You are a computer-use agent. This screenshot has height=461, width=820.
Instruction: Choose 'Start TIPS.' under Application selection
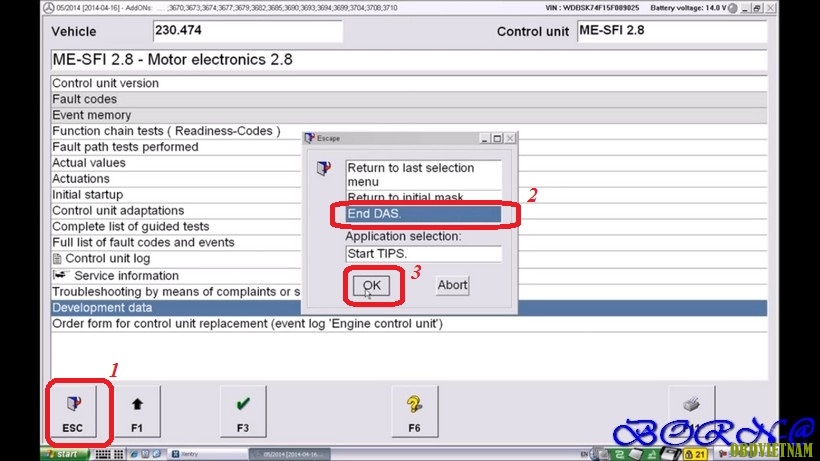(423, 254)
